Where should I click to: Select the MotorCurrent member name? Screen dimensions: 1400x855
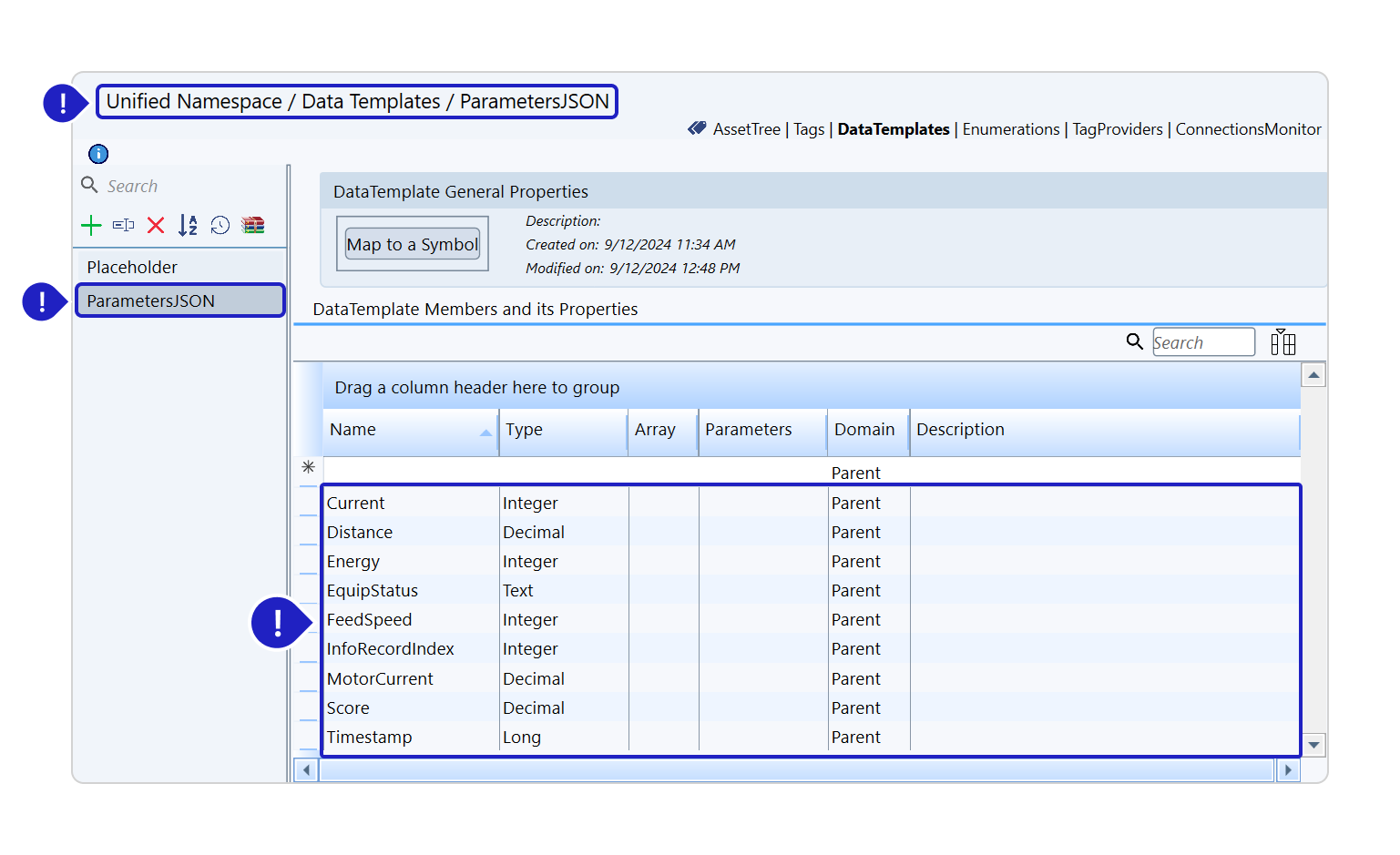click(380, 679)
